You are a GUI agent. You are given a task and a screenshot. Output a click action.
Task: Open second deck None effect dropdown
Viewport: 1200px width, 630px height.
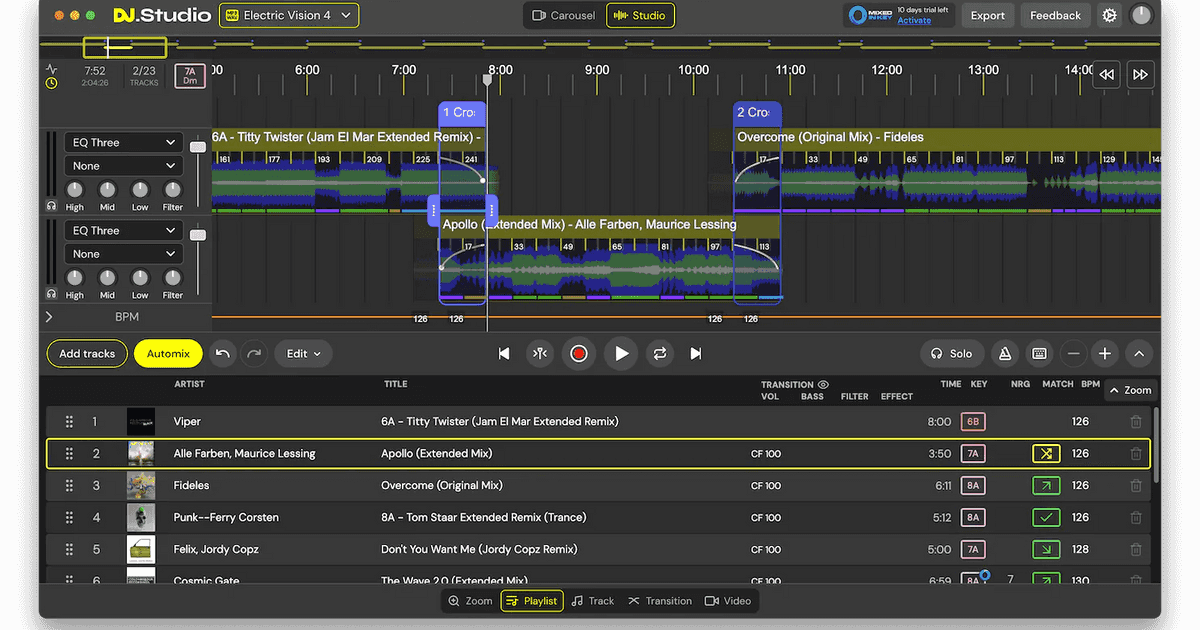tap(123, 254)
